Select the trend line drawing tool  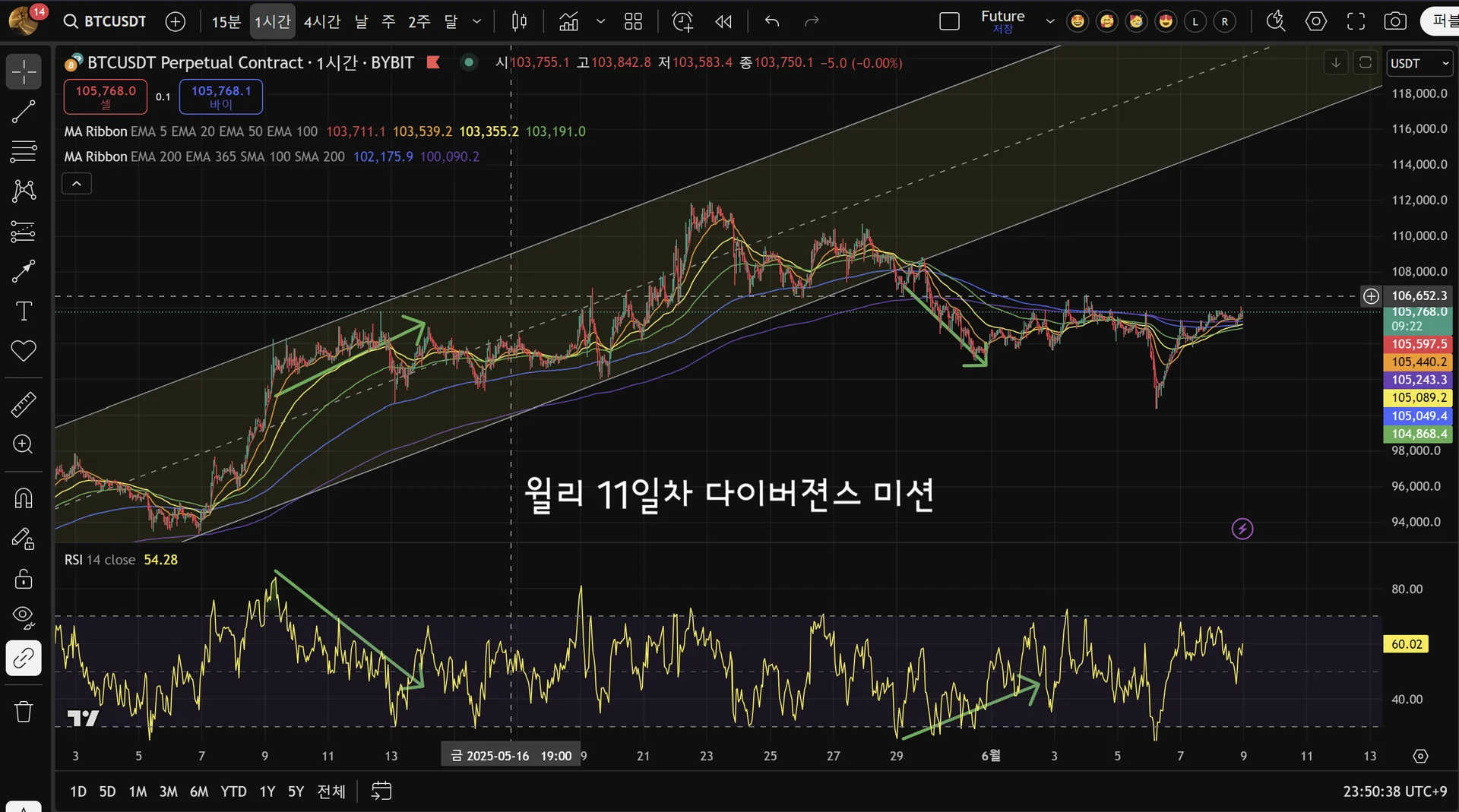point(24,112)
